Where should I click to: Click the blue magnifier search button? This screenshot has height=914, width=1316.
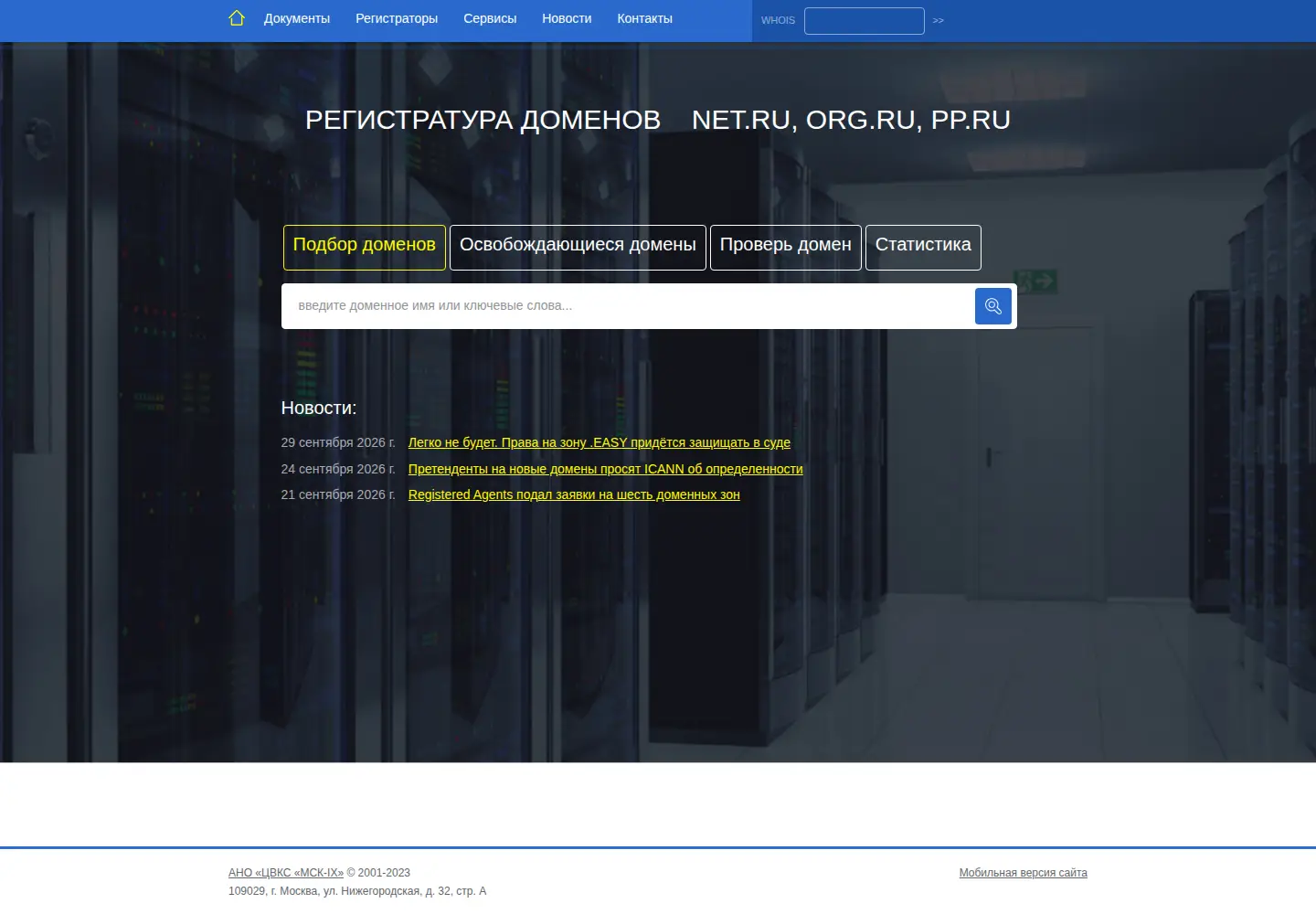(x=993, y=306)
